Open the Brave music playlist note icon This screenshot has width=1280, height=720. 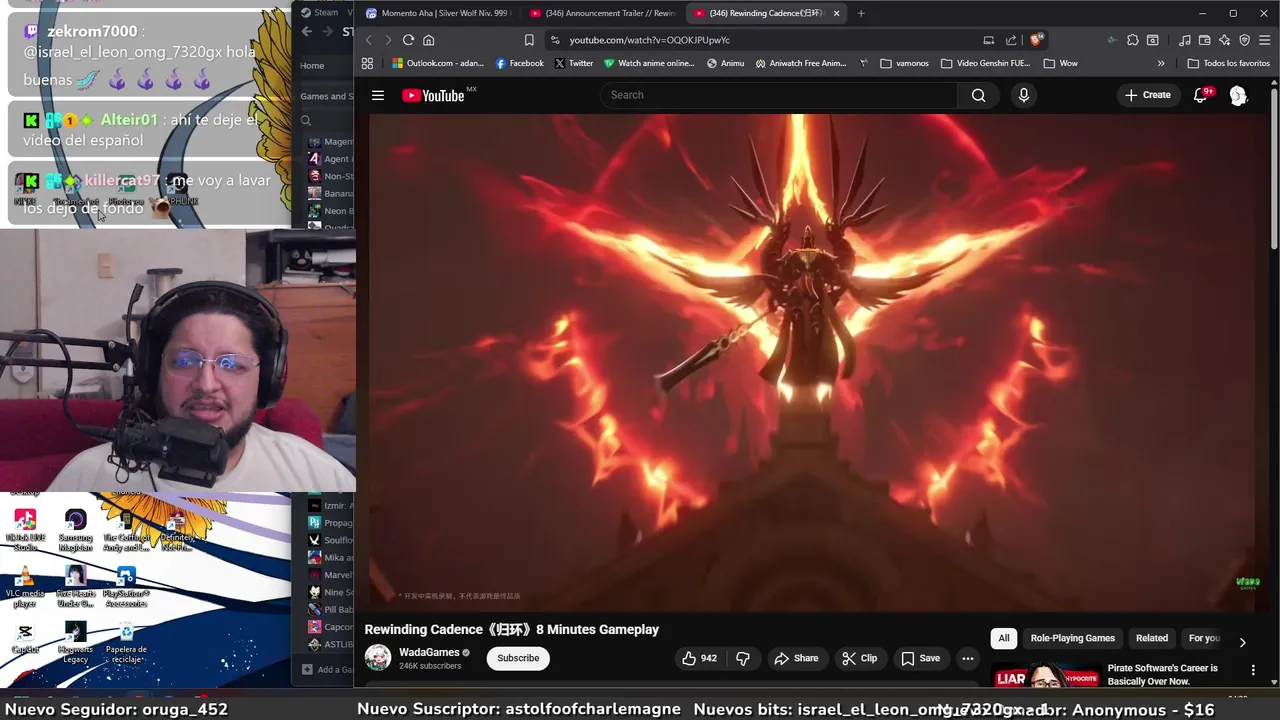1185,40
